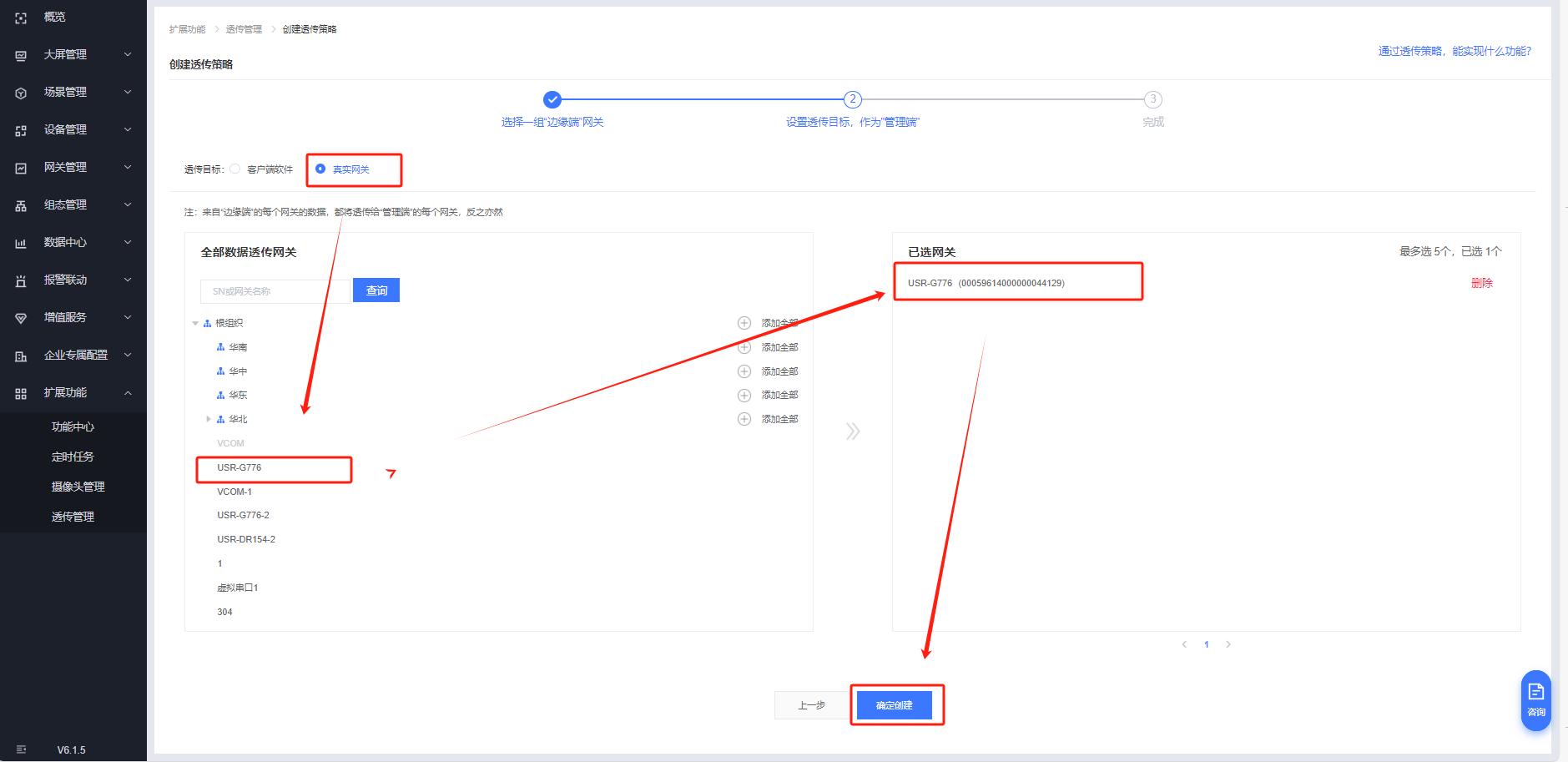Click the 扩展功能 grid icon
Viewport: 1568px width, 762px height.
click(x=21, y=393)
